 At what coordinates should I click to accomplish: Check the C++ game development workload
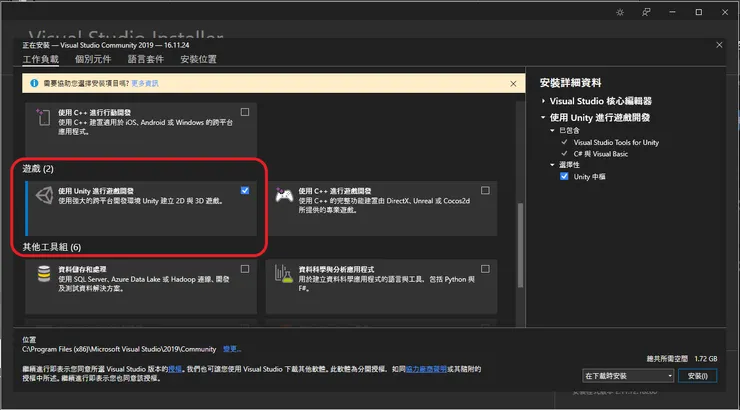click(485, 191)
